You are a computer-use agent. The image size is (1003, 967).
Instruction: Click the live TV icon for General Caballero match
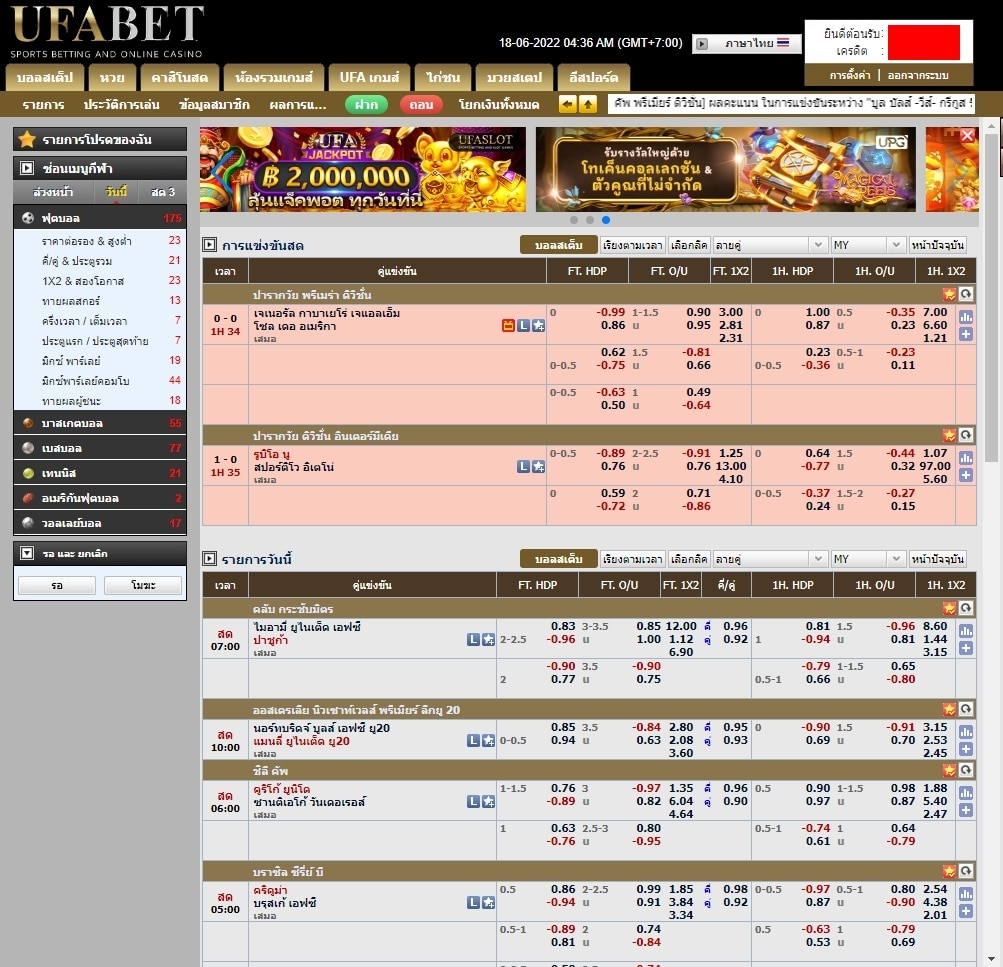tap(508, 325)
